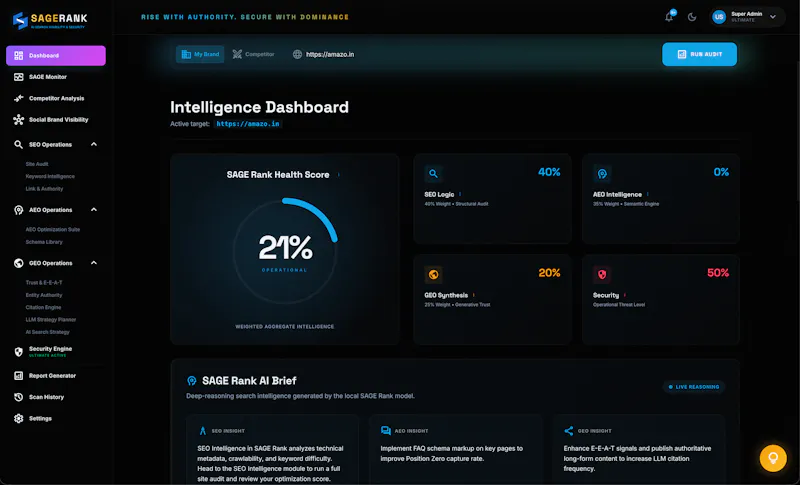Collapse the SEO Operations section

coord(94,144)
